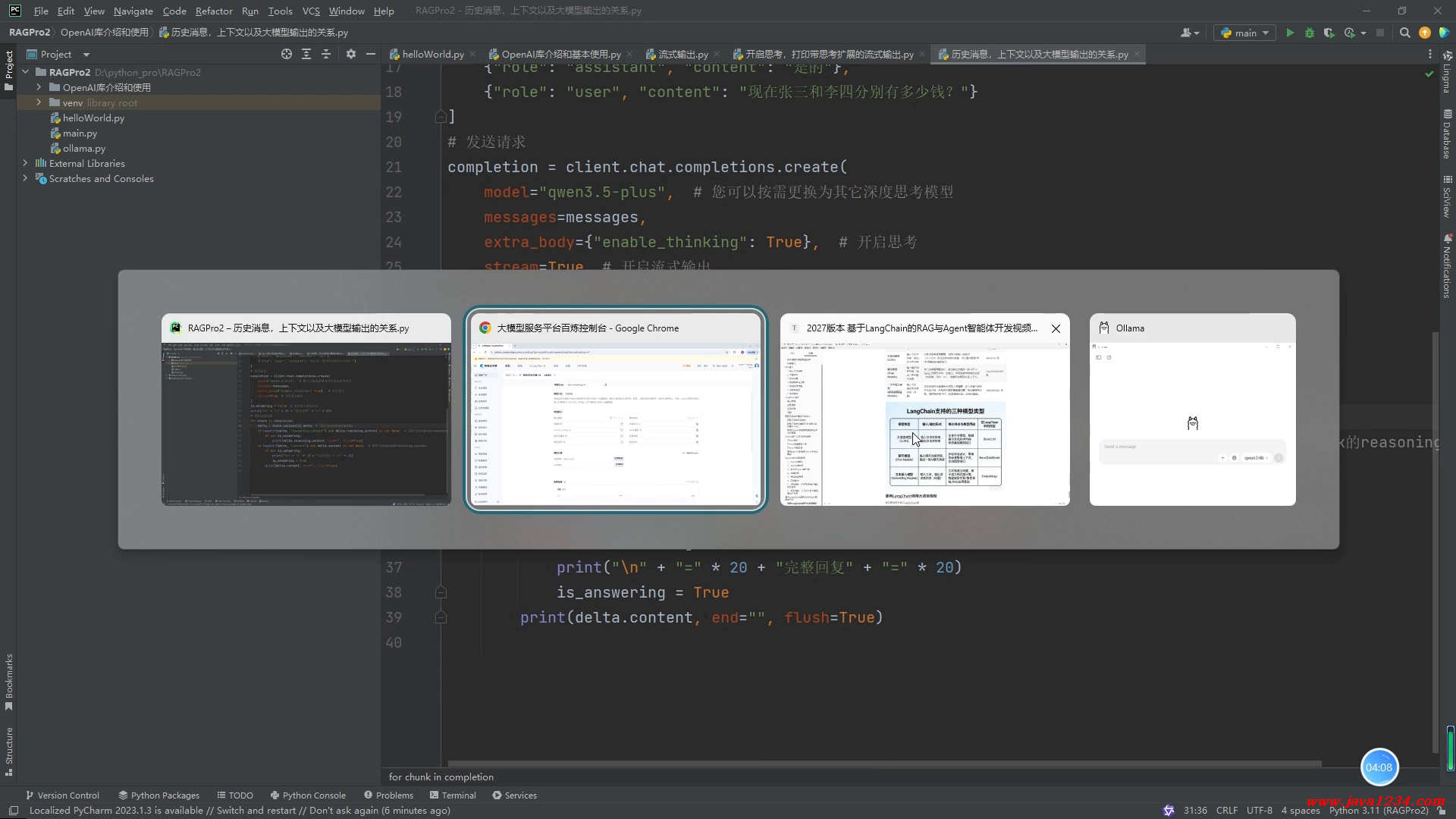Expand the venv library root folder
This screenshot has width=1456, height=819.
pos(39,102)
